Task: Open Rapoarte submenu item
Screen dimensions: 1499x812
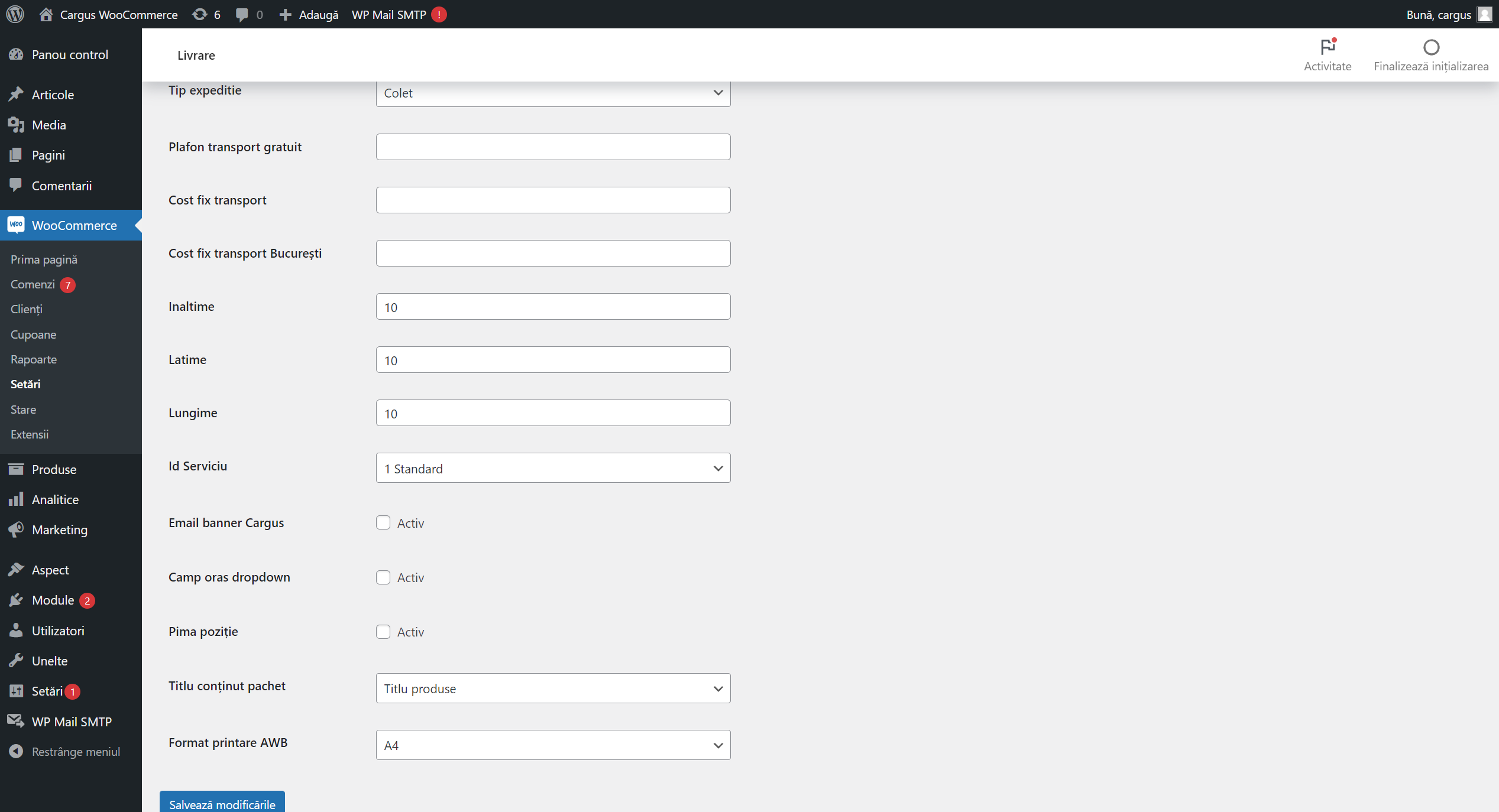Action: click(34, 359)
